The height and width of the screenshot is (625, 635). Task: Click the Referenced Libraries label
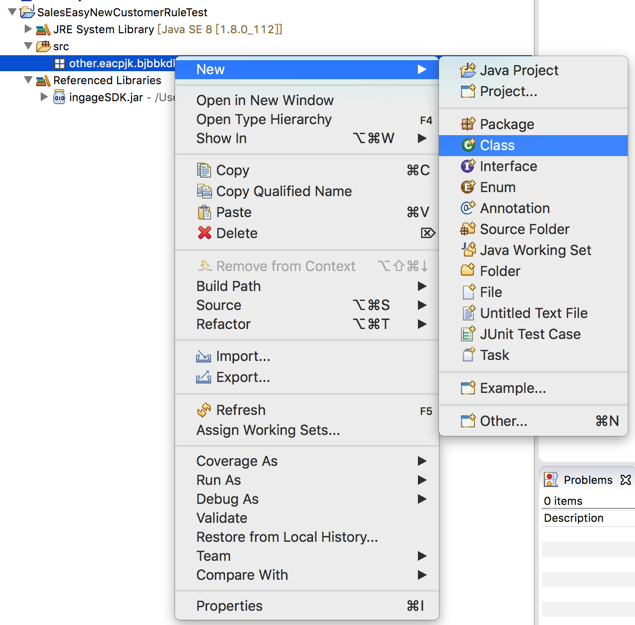click(x=107, y=80)
